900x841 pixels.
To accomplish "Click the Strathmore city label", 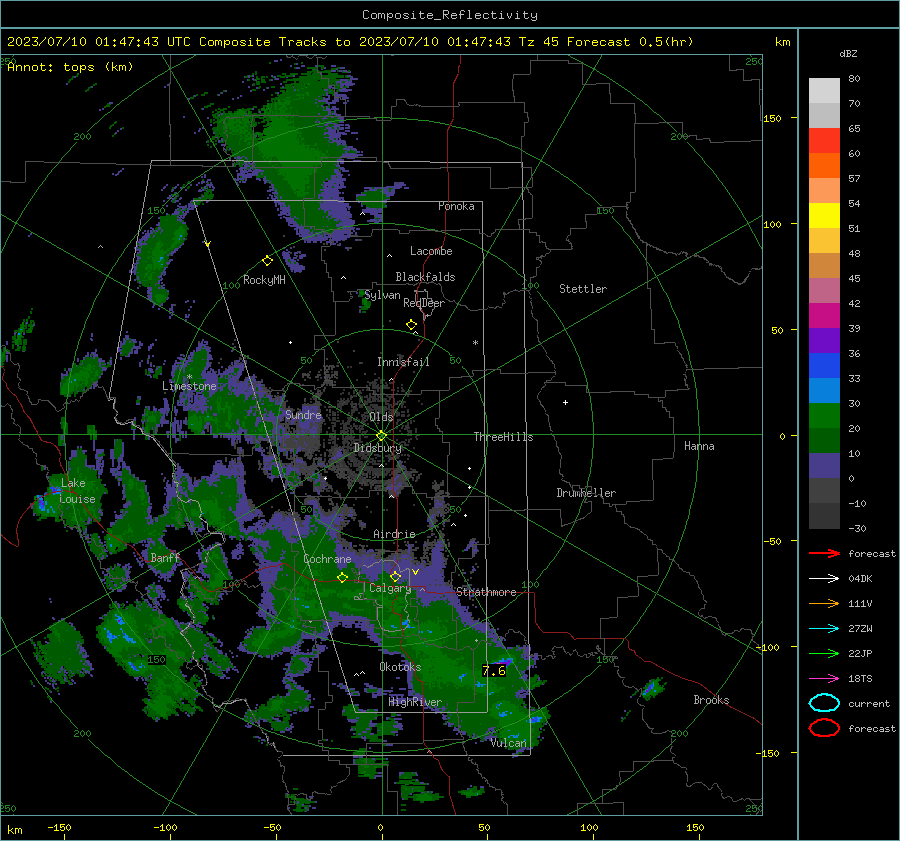I will [x=486, y=592].
